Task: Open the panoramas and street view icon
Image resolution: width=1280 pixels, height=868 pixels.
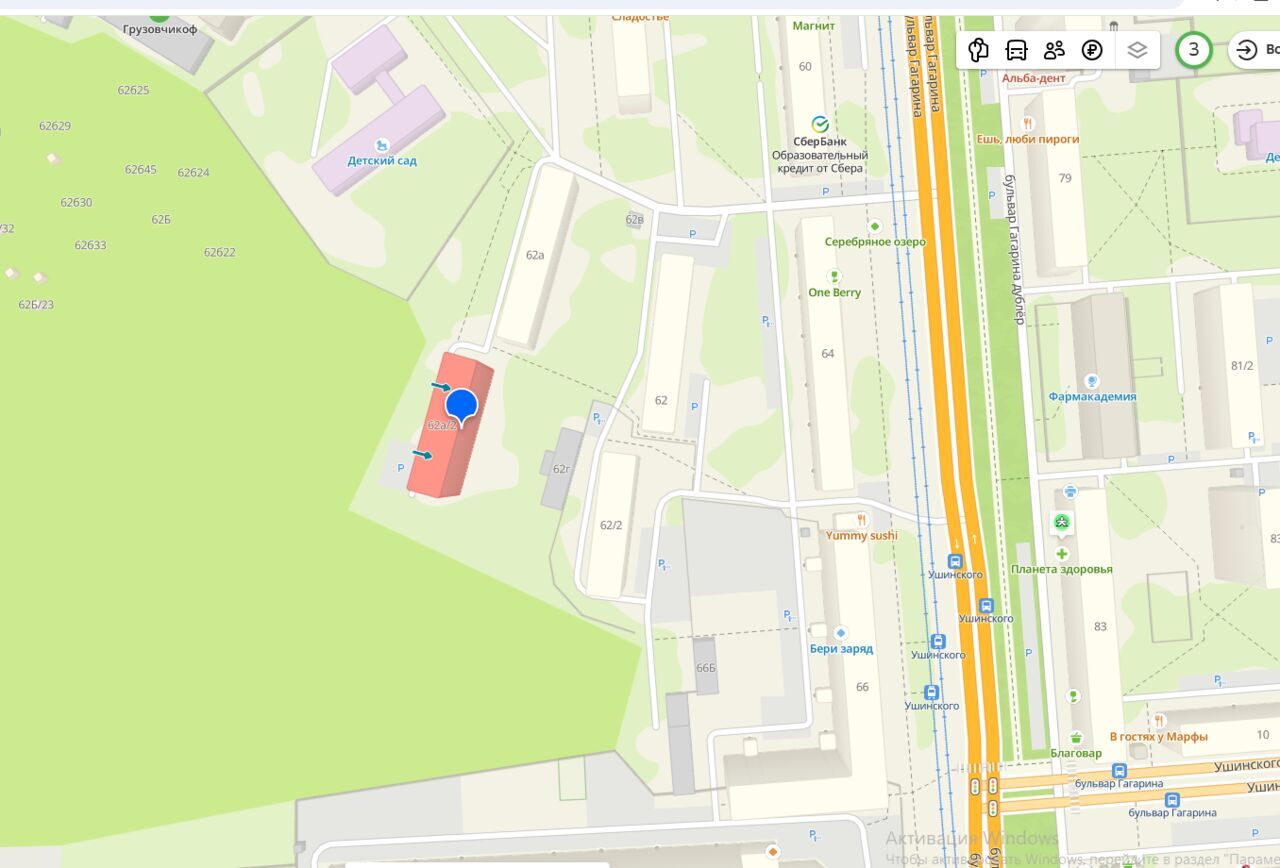Action: click(978, 50)
